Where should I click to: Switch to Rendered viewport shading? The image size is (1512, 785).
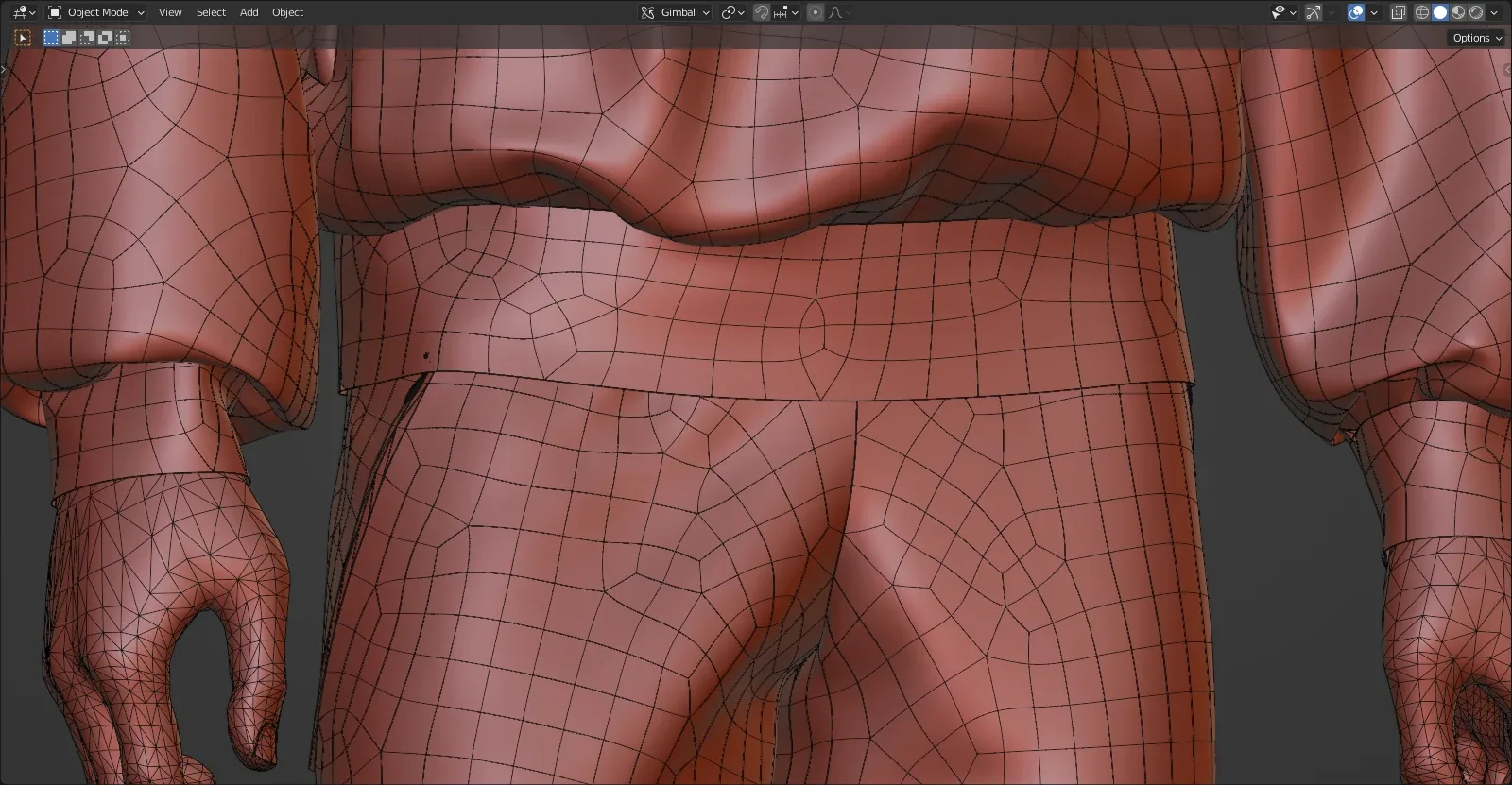[x=1476, y=12]
